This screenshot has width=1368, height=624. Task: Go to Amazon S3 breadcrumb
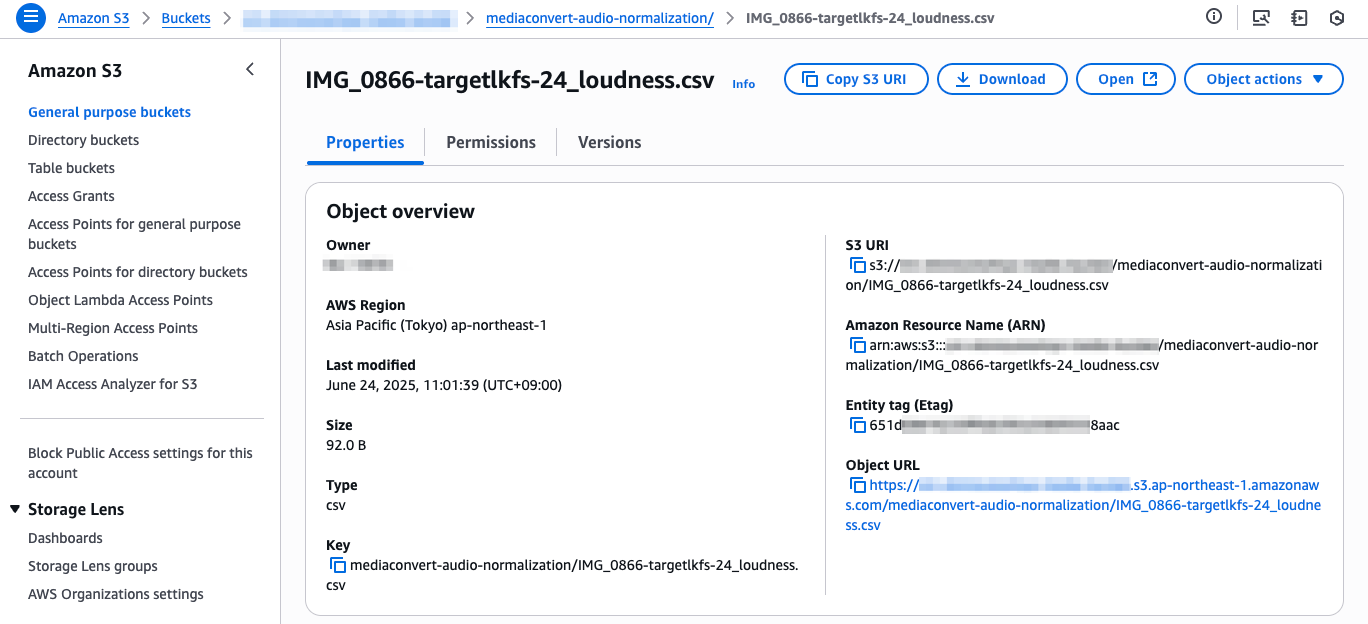93,18
